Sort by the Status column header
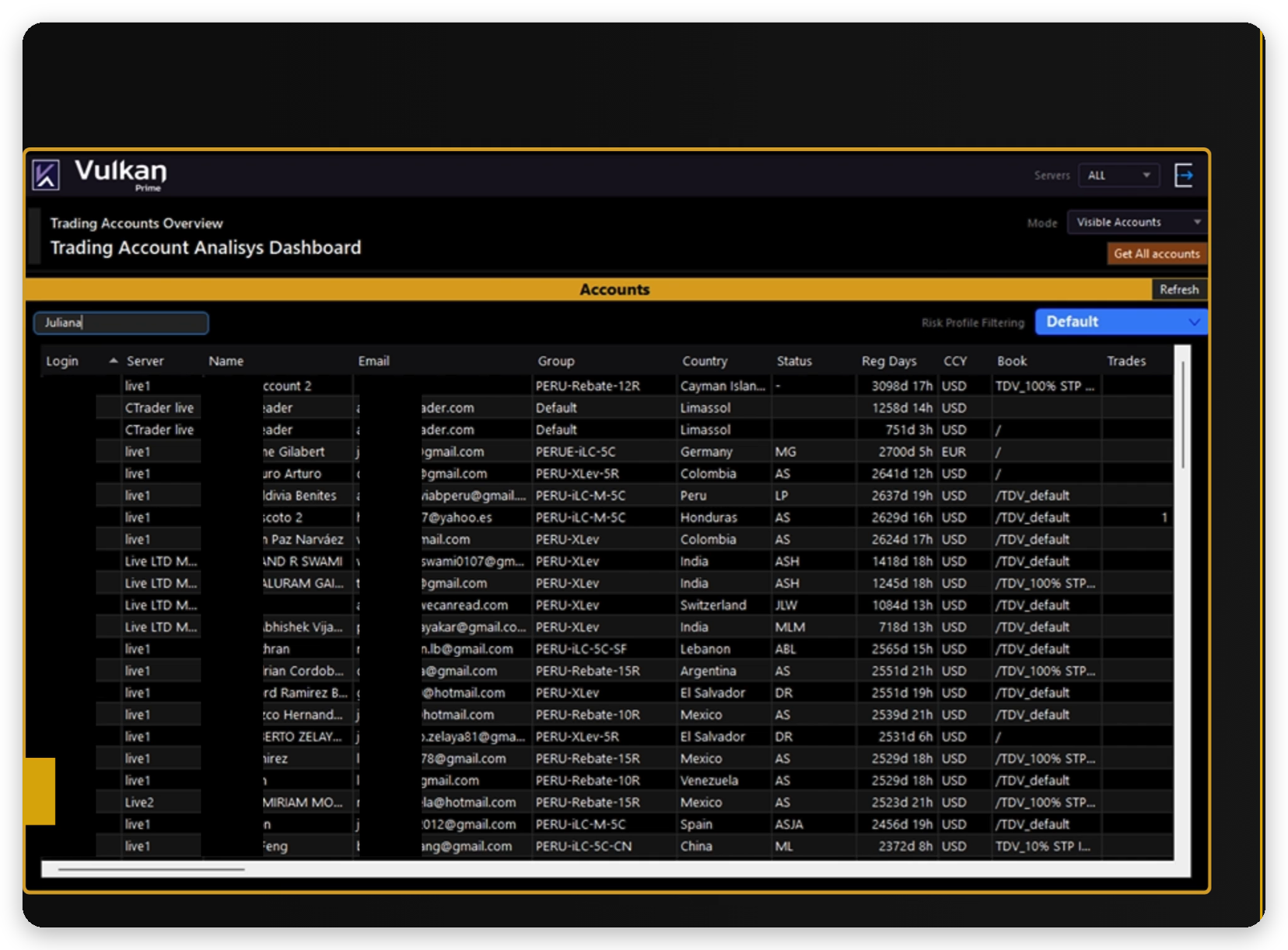Image resolution: width=1288 pixels, height=950 pixels. (794, 361)
